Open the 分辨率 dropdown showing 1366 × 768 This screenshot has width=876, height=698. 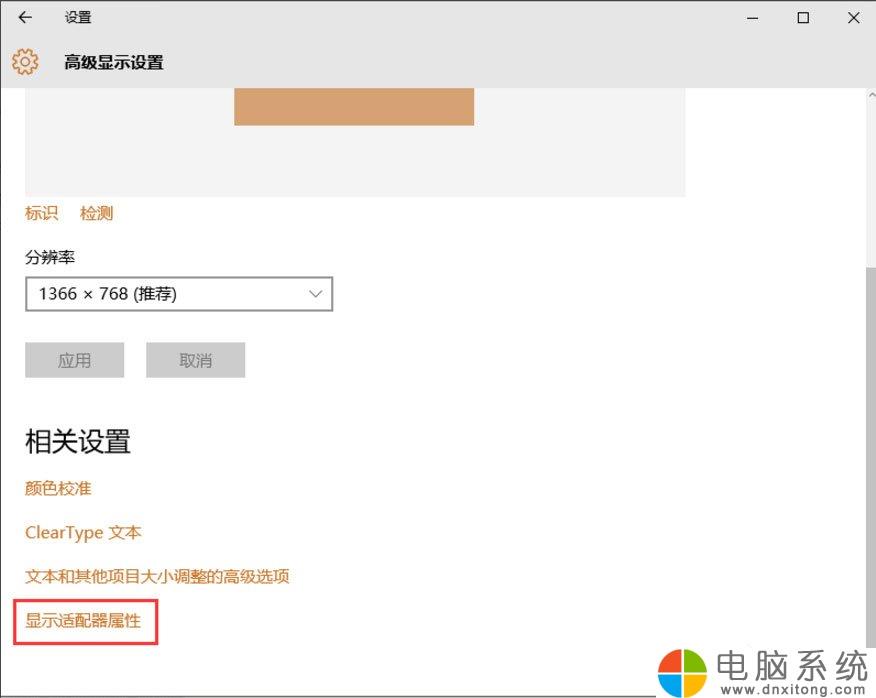(x=179, y=294)
